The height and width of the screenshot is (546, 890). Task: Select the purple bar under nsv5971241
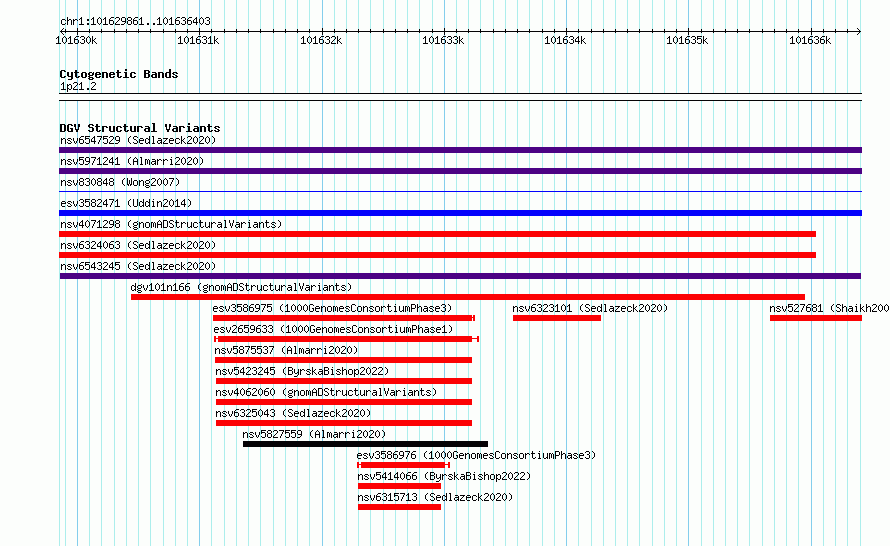tap(460, 171)
